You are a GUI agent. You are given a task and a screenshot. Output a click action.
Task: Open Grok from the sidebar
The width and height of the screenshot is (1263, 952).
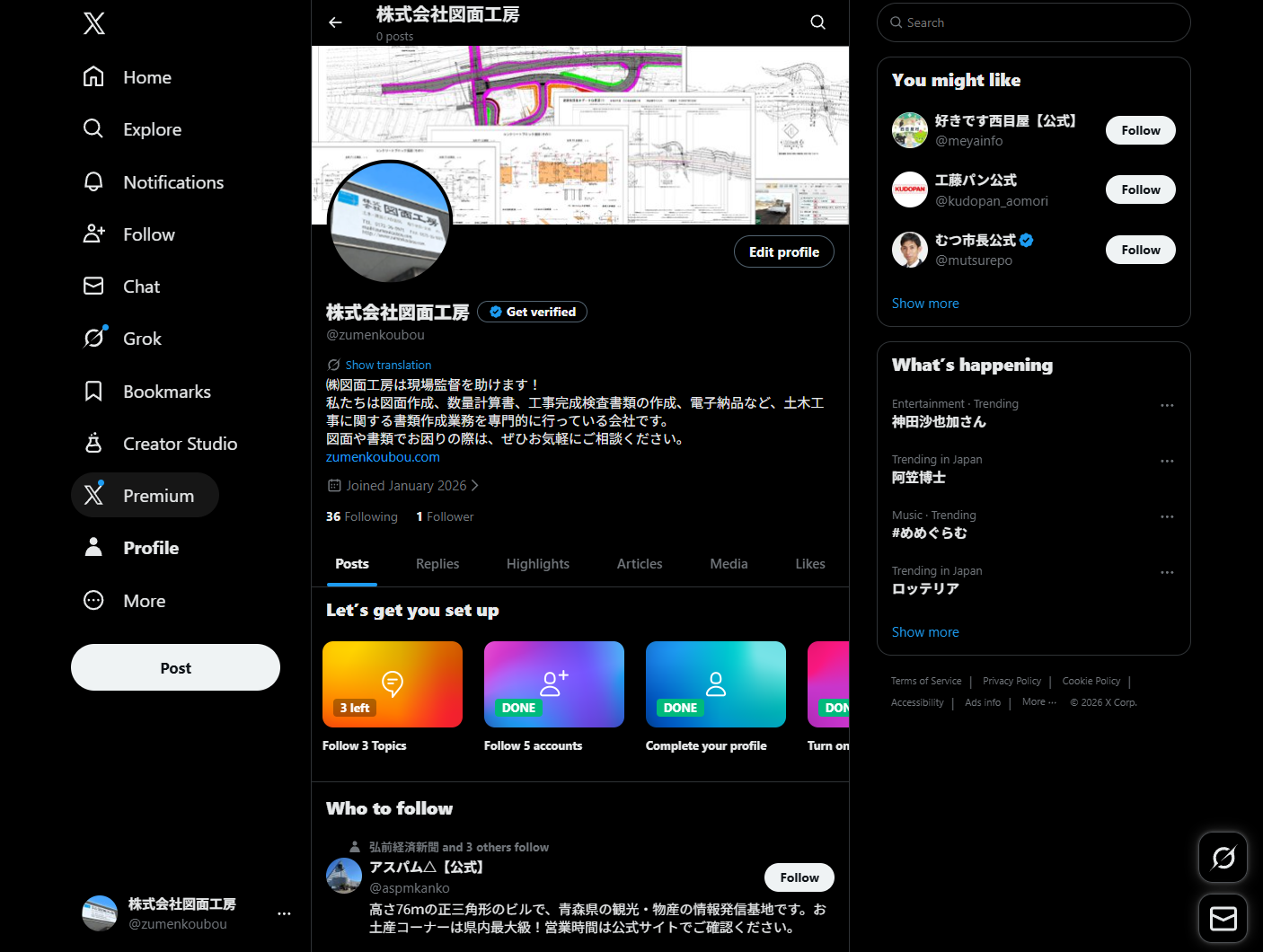pyautogui.click(x=93, y=339)
